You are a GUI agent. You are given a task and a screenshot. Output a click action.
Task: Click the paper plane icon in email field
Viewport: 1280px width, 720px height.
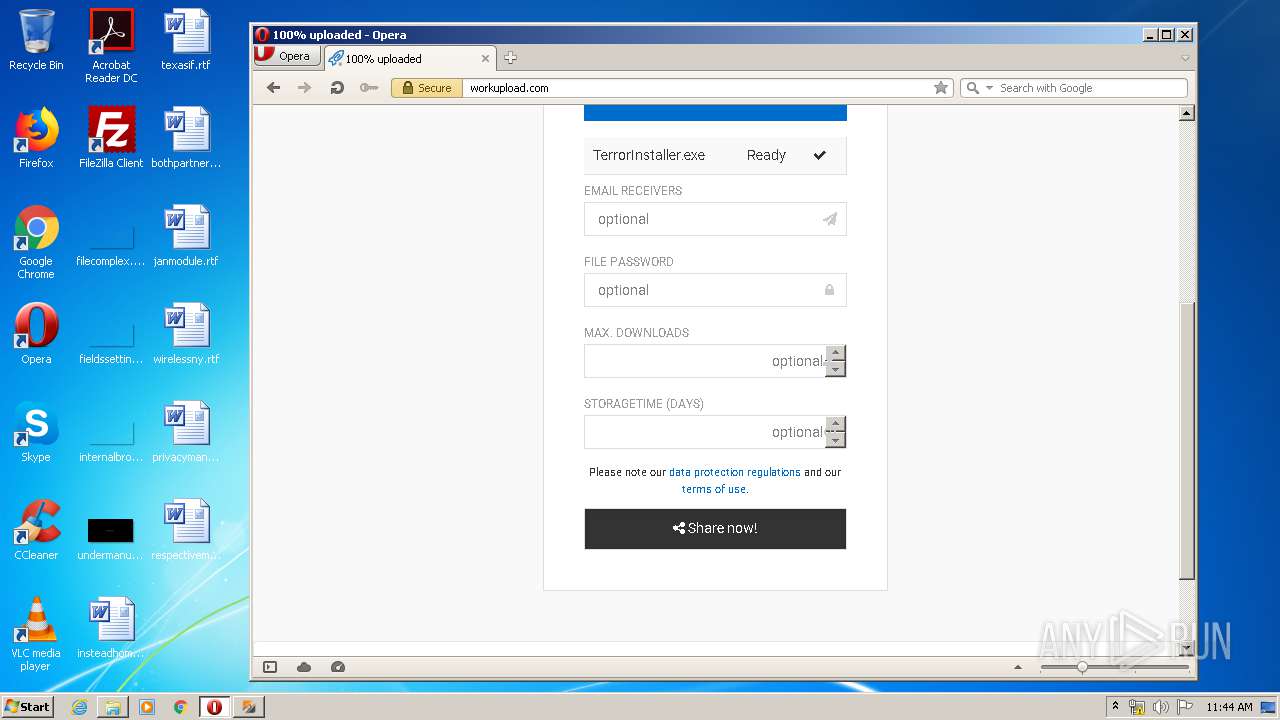830,219
